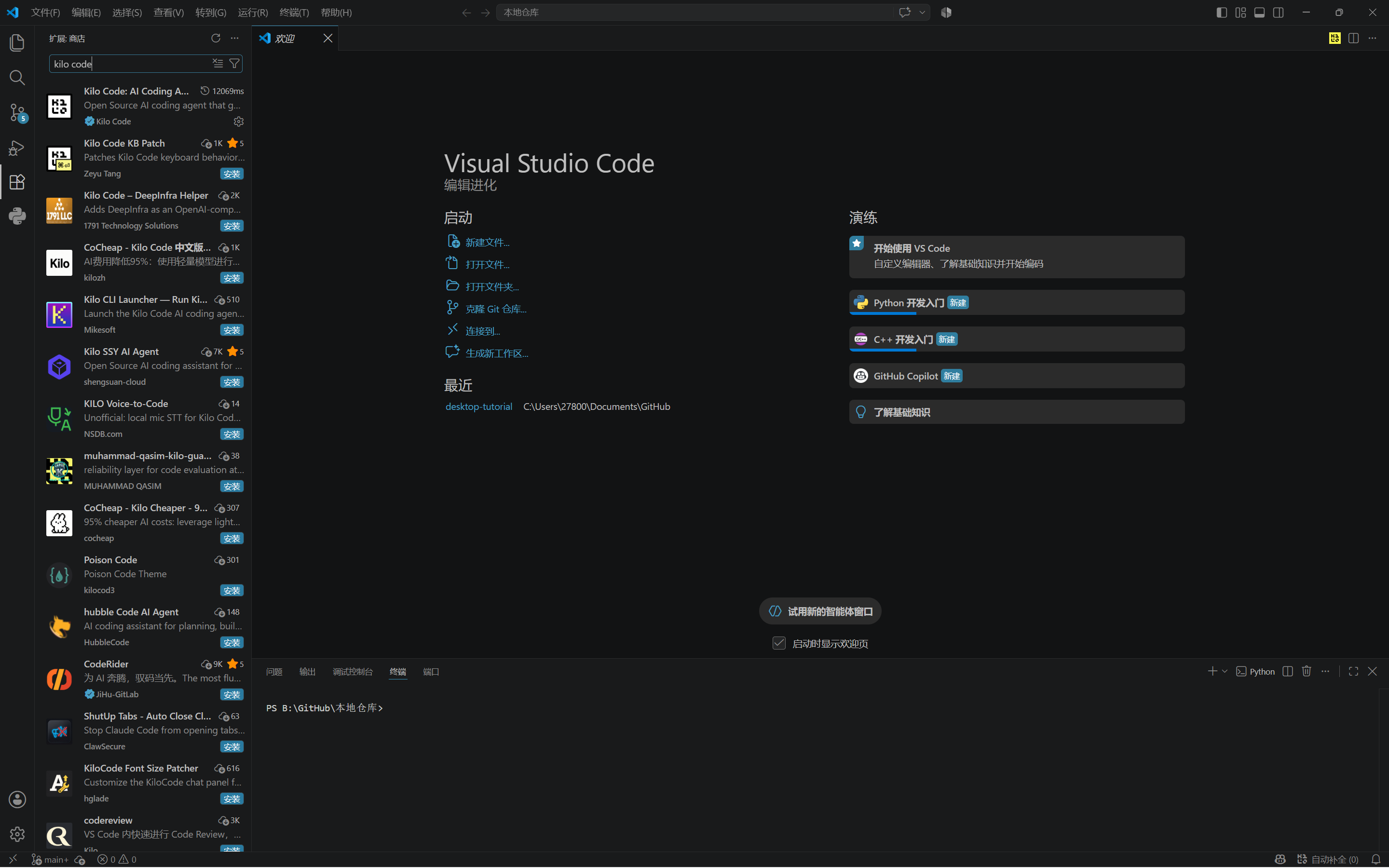Click the 自动补全 (0) status bar item
This screenshot has height=868, width=1389.
1328,859
